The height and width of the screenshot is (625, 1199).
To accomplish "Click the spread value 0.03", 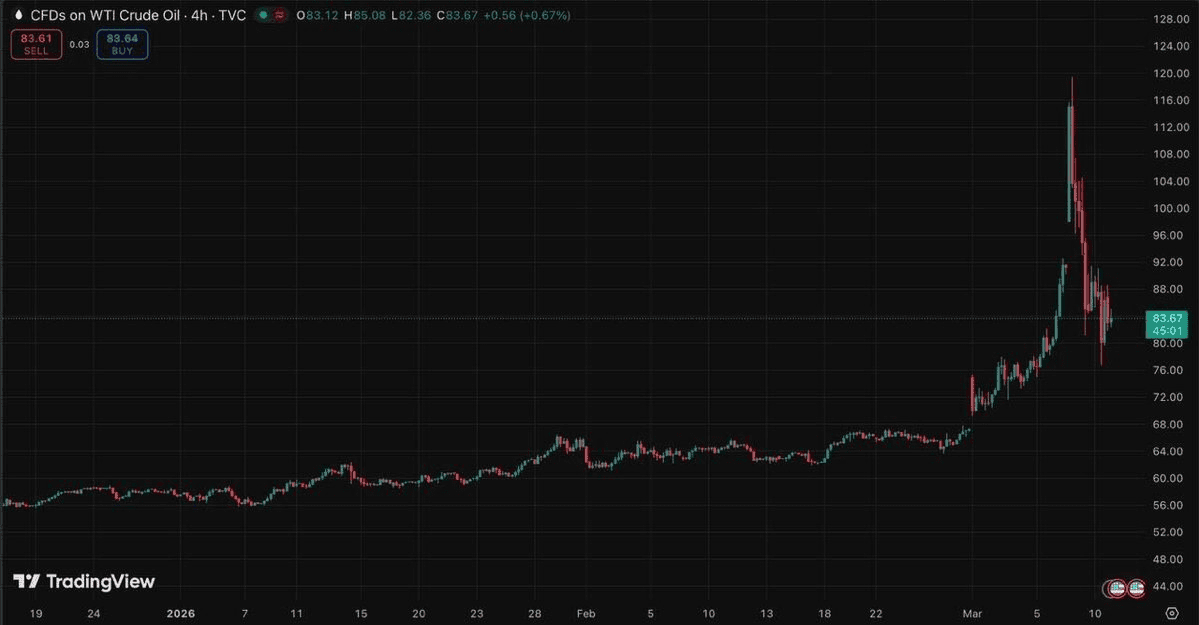I will (x=80, y=44).
